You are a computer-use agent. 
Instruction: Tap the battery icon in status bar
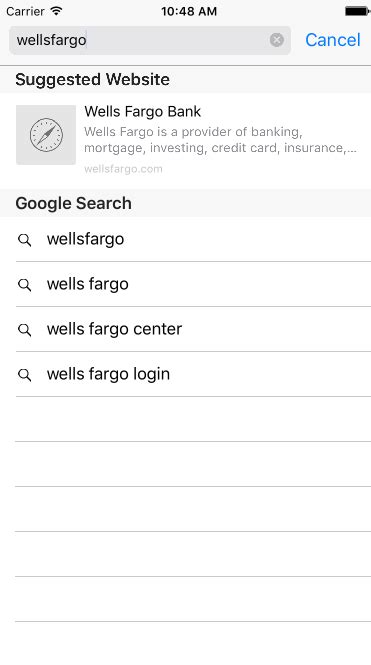point(357,11)
